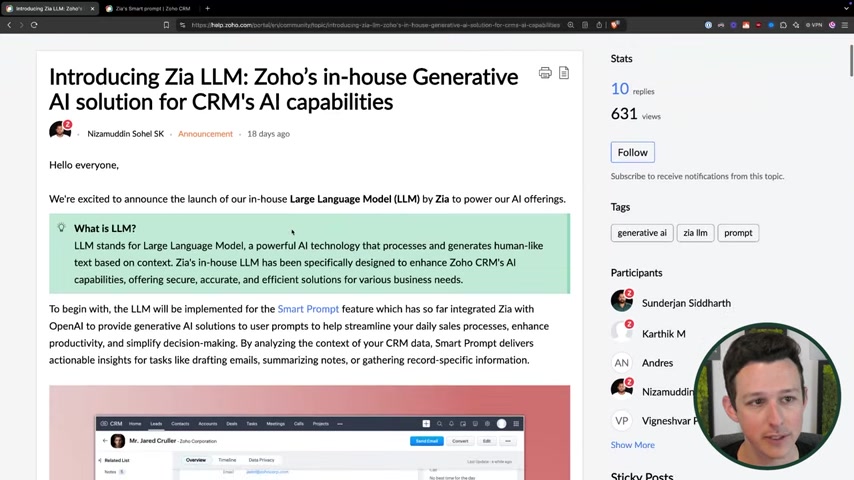The width and height of the screenshot is (854, 480).
Task: Expand the tab list chevron
Action: coord(846,9)
